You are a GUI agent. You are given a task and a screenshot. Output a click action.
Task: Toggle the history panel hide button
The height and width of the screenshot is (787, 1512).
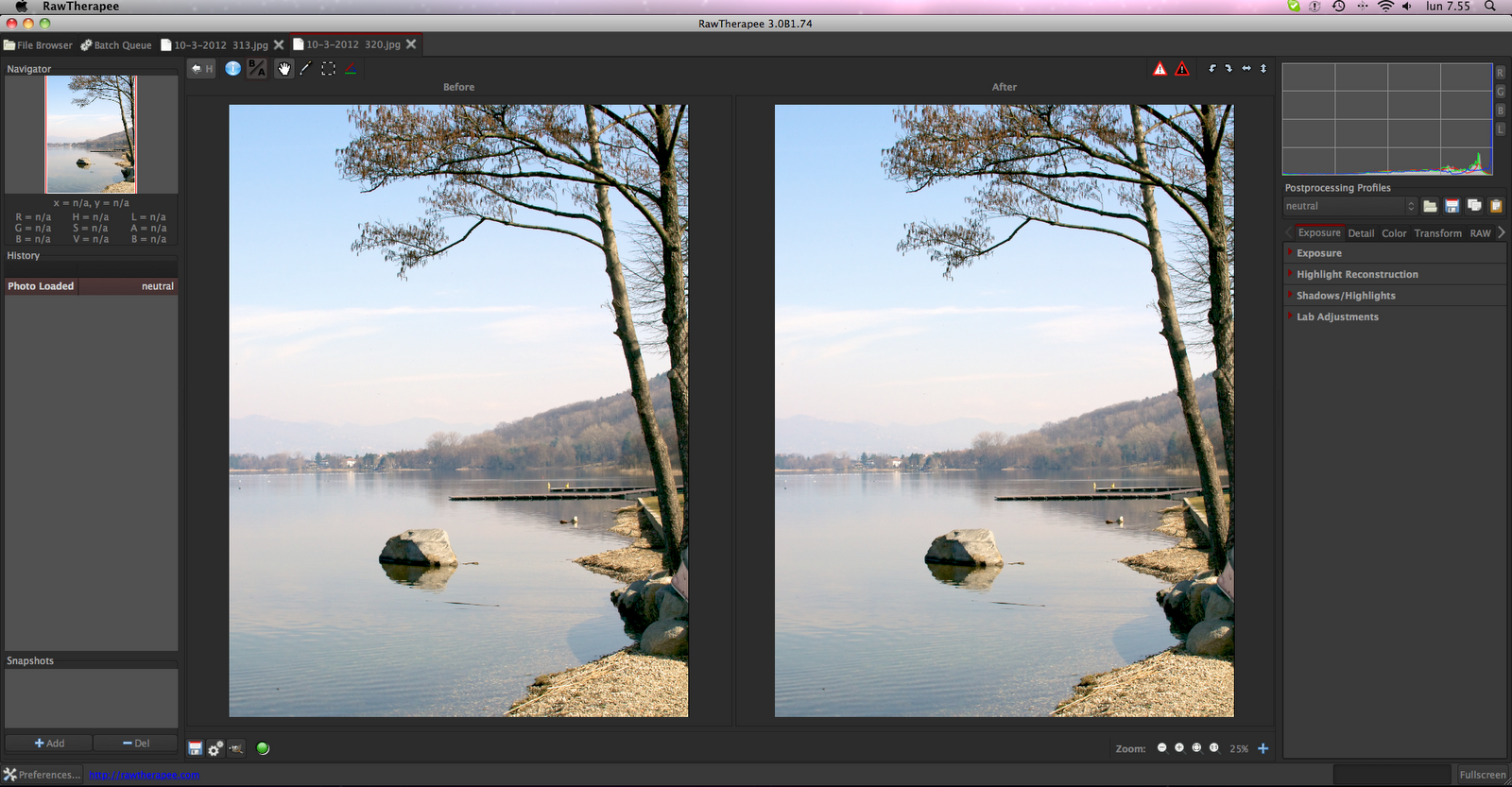[201, 68]
